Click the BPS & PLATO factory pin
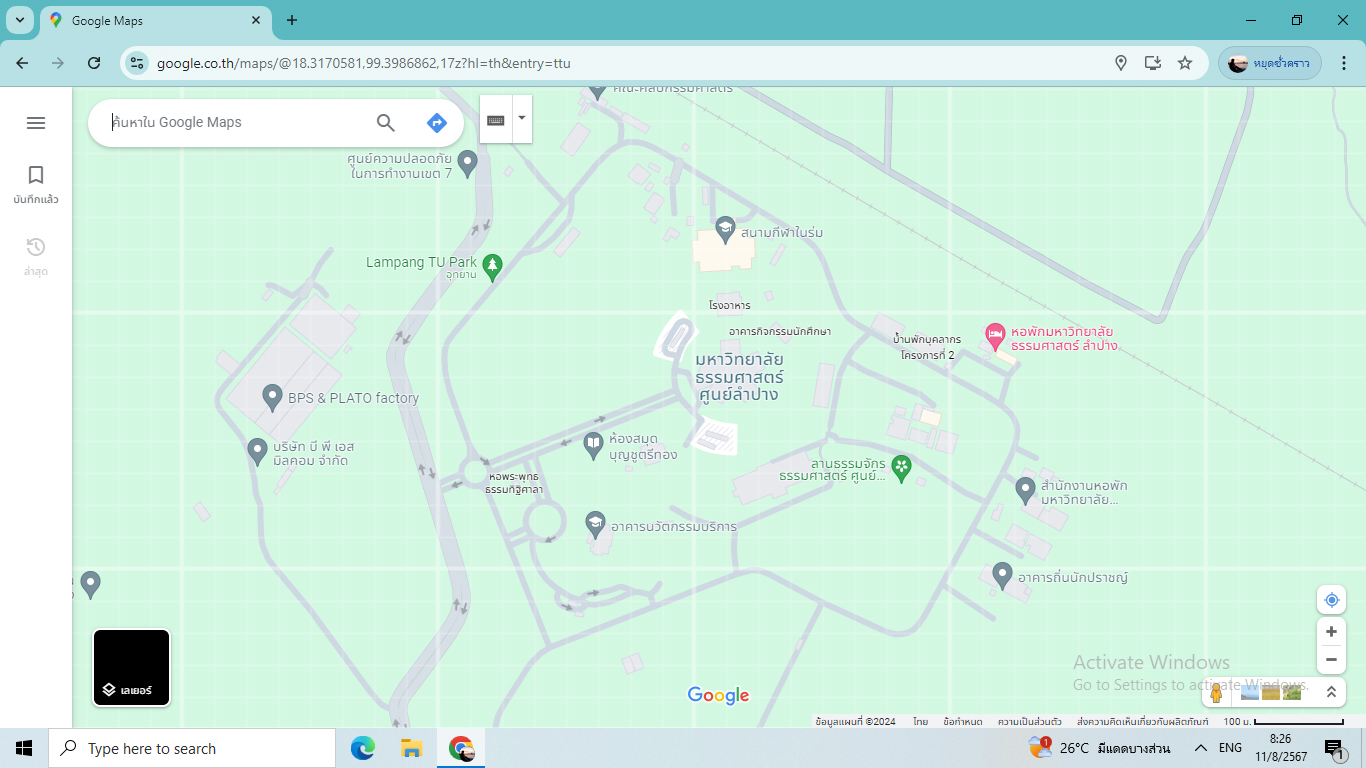Viewport: 1366px width, 768px height. (x=272, y=397)
